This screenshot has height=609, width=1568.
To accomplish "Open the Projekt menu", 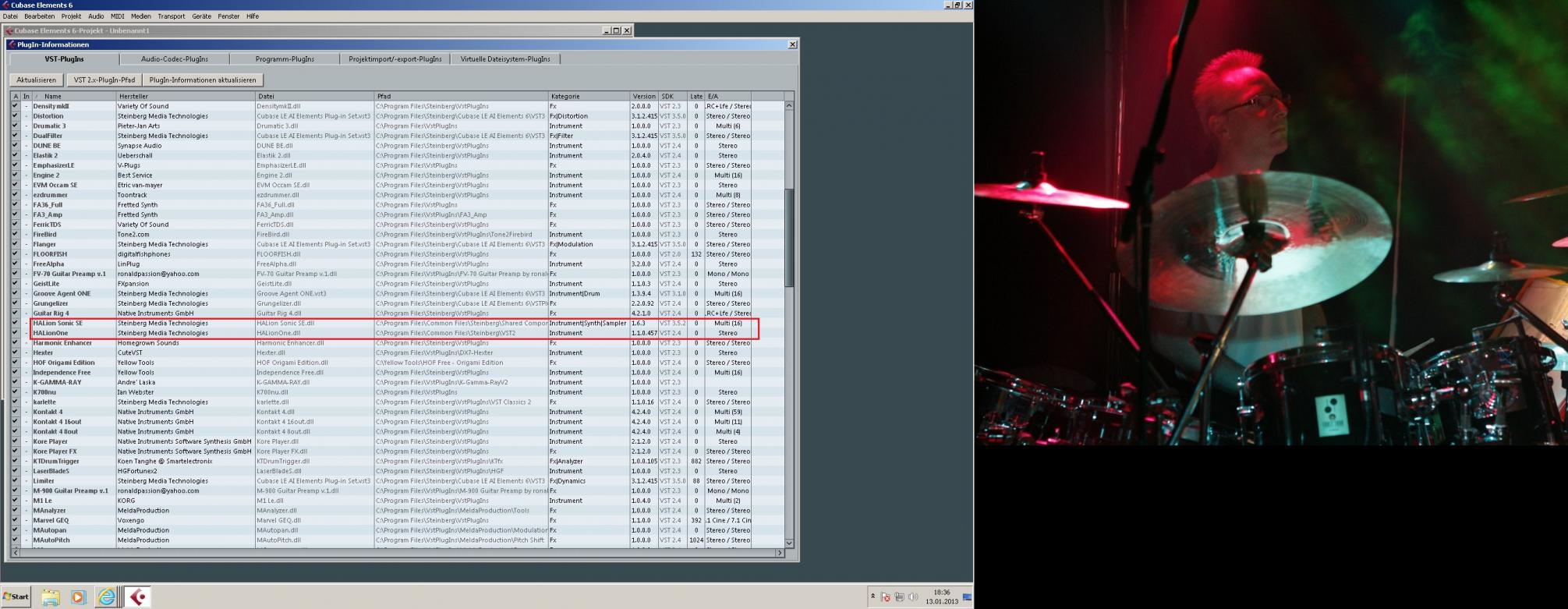I will pyautogui.click(x=71, y=16).
